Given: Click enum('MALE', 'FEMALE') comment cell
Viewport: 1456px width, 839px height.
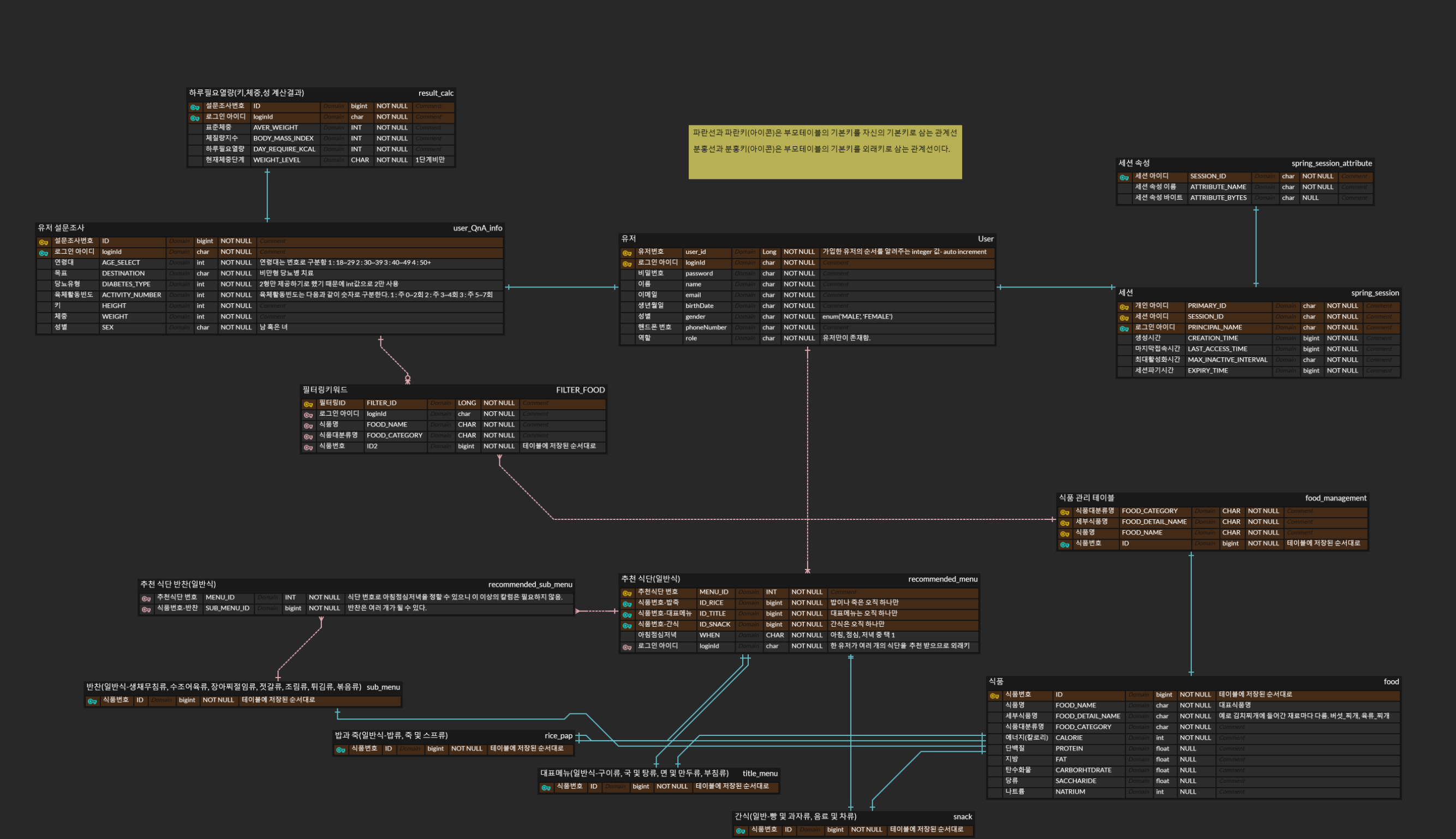Looking at the screenshot, I should click(x=857, y=317).
